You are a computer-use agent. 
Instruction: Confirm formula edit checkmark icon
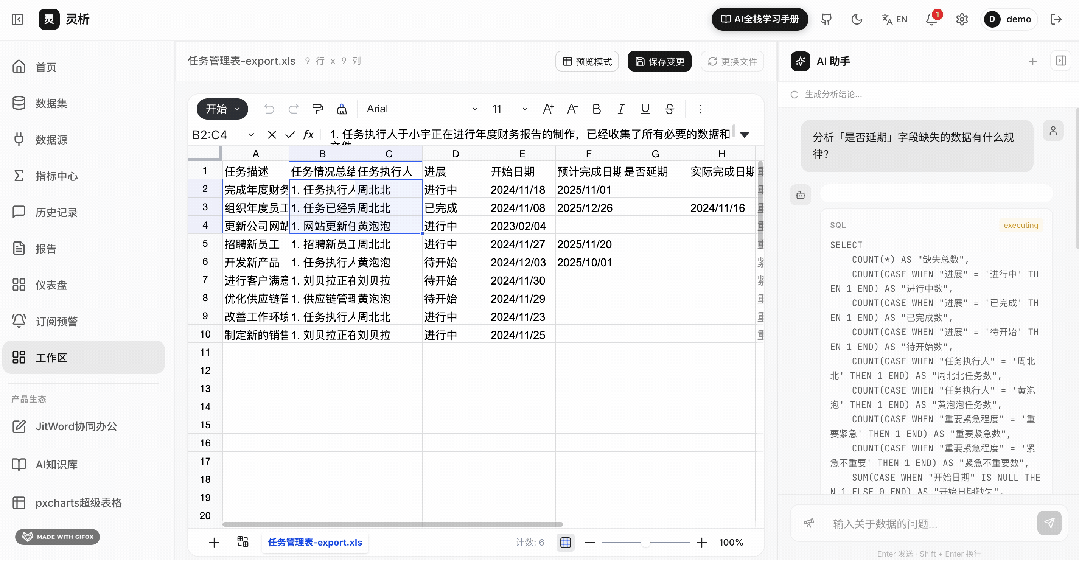pyautogui.click(x=290, y=134)
